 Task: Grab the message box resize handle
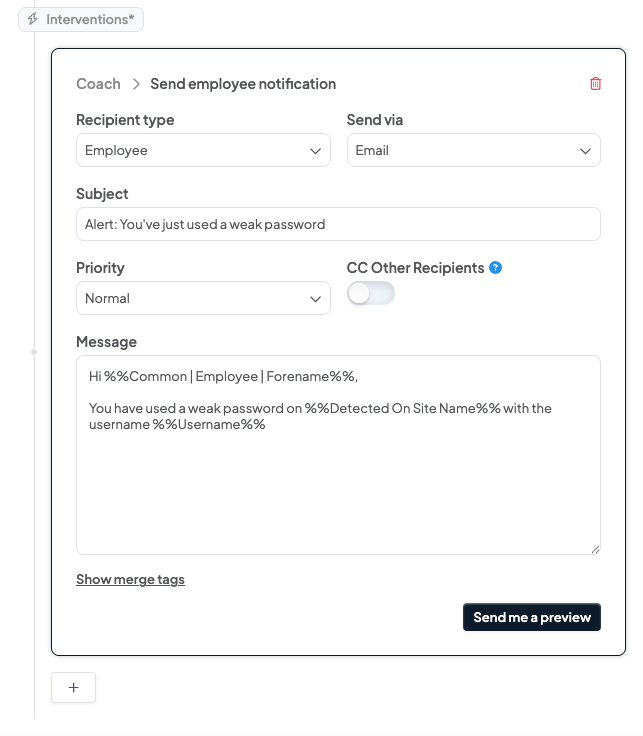(x=595, y=549)
